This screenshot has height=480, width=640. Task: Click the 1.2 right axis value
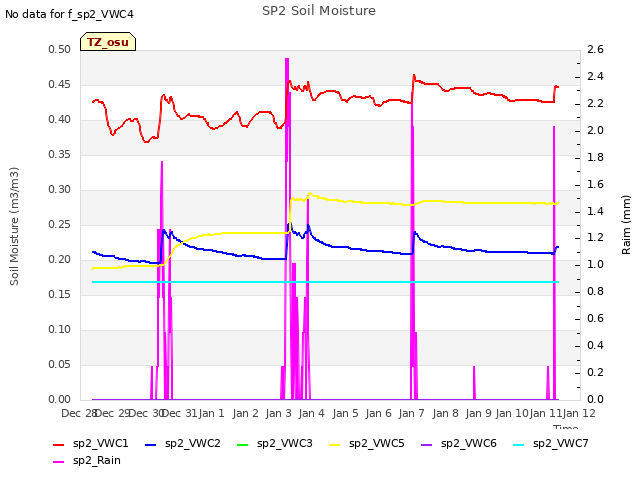(595, 238)
